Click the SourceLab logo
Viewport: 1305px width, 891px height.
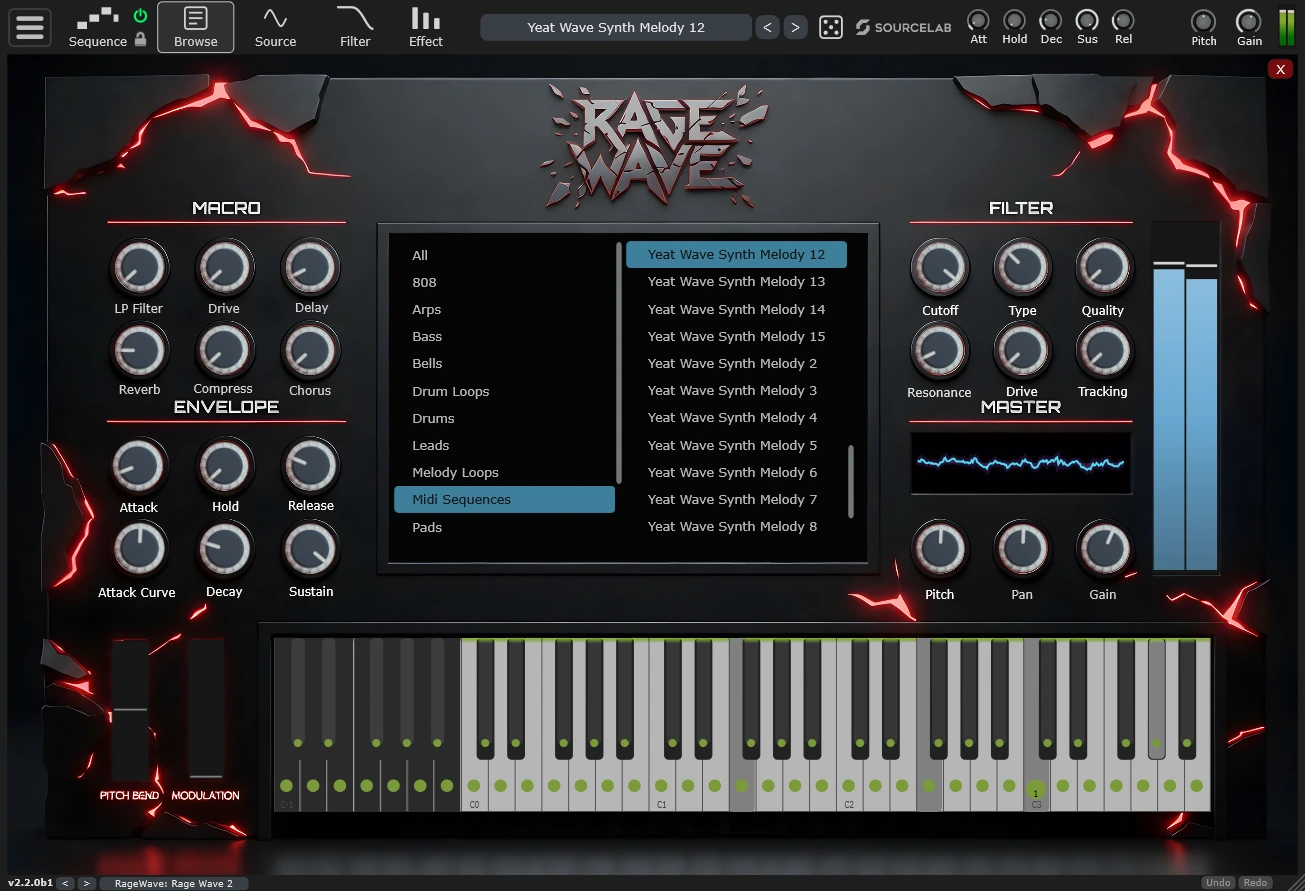click(x=904, y=27)
